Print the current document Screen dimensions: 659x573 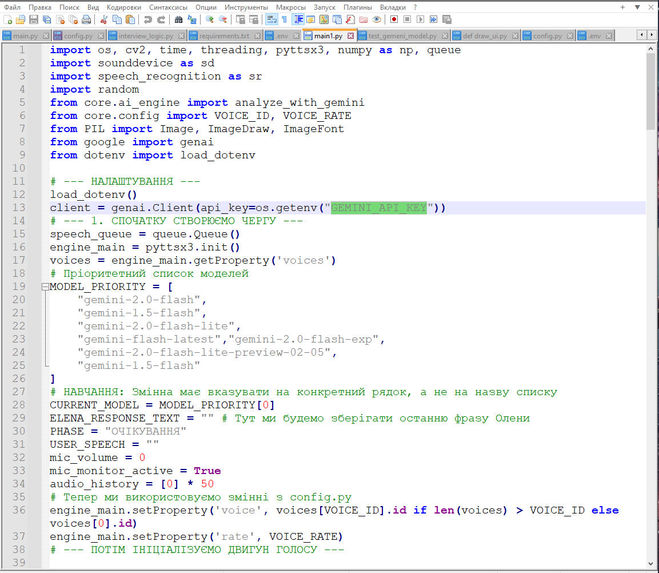86,20
